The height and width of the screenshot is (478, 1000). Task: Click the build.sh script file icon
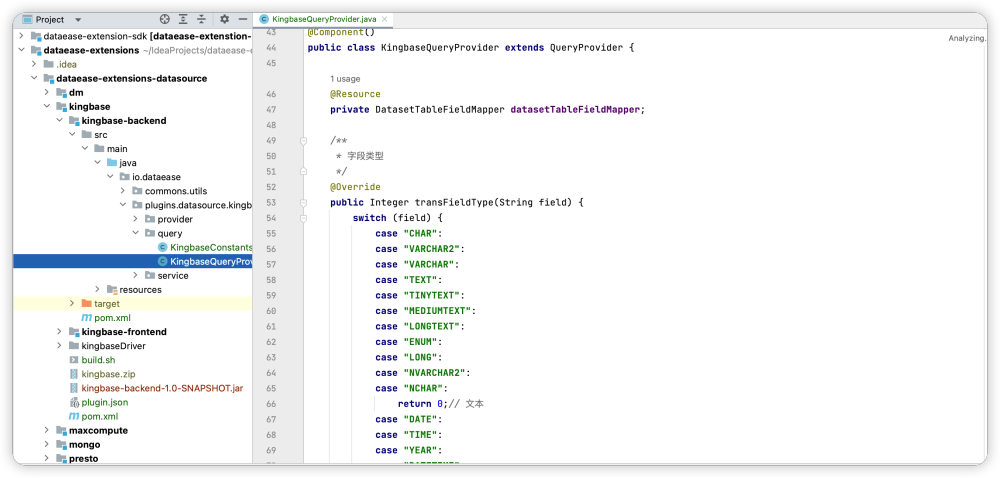(x=74, y=359)
